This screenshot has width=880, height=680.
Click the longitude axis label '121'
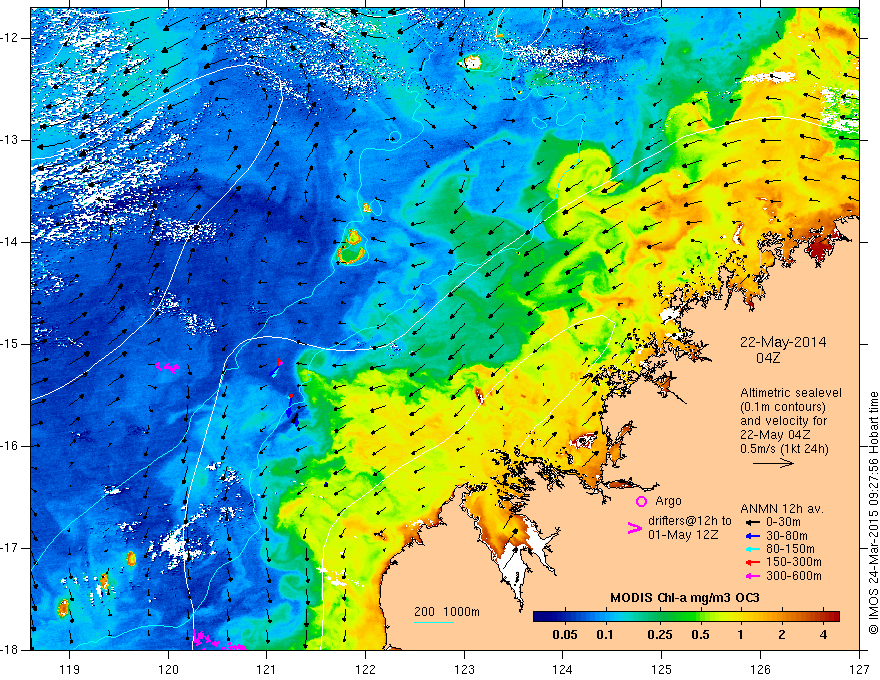coord(266,670)
